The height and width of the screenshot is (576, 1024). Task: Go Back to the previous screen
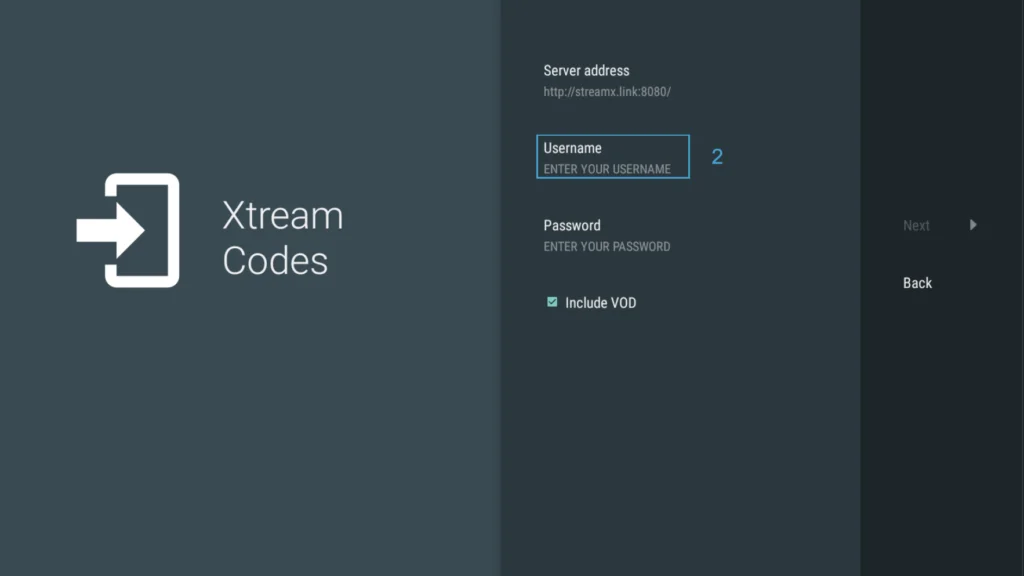917,283
